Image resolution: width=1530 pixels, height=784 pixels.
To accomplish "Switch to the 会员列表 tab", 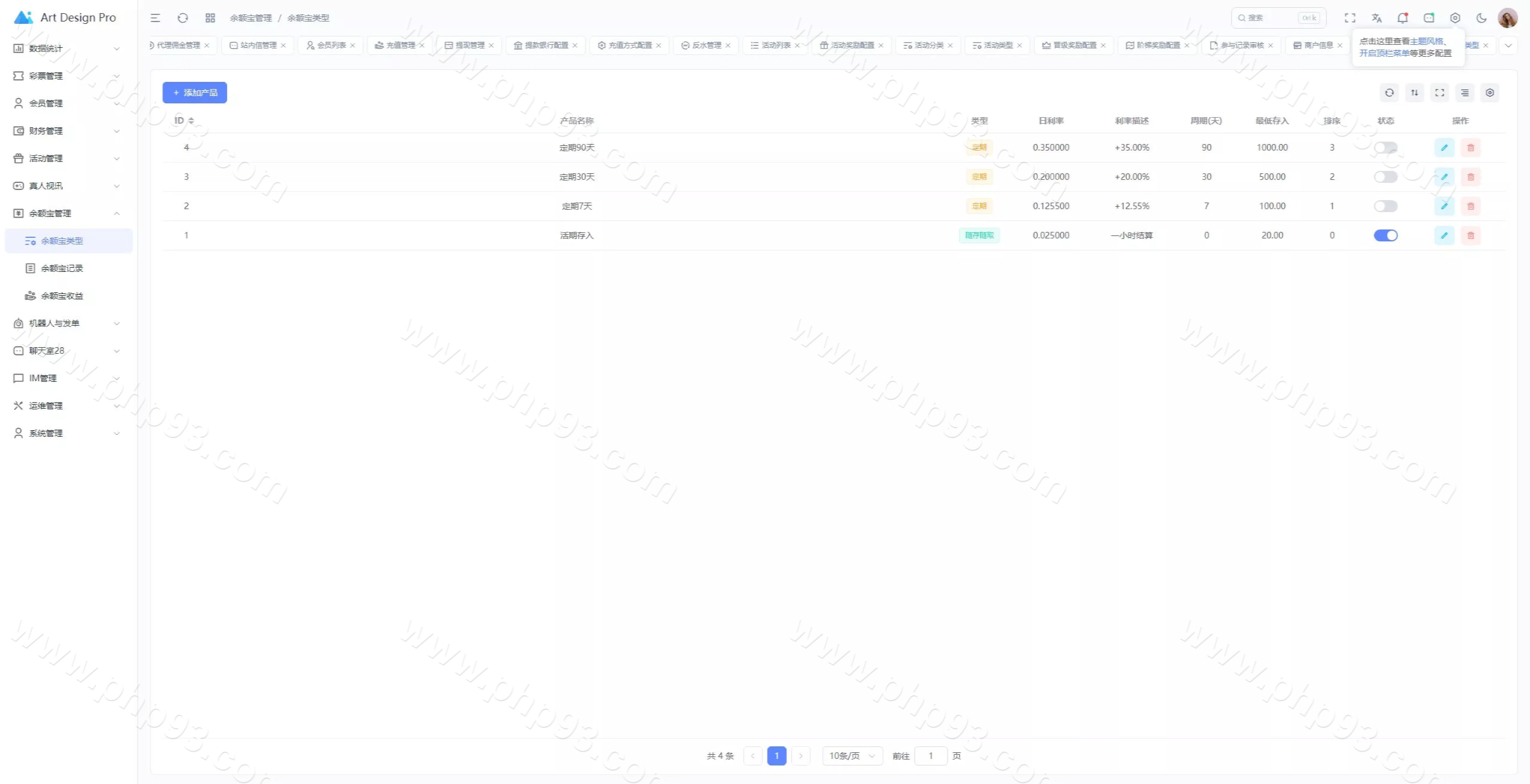I will [331, 45].
